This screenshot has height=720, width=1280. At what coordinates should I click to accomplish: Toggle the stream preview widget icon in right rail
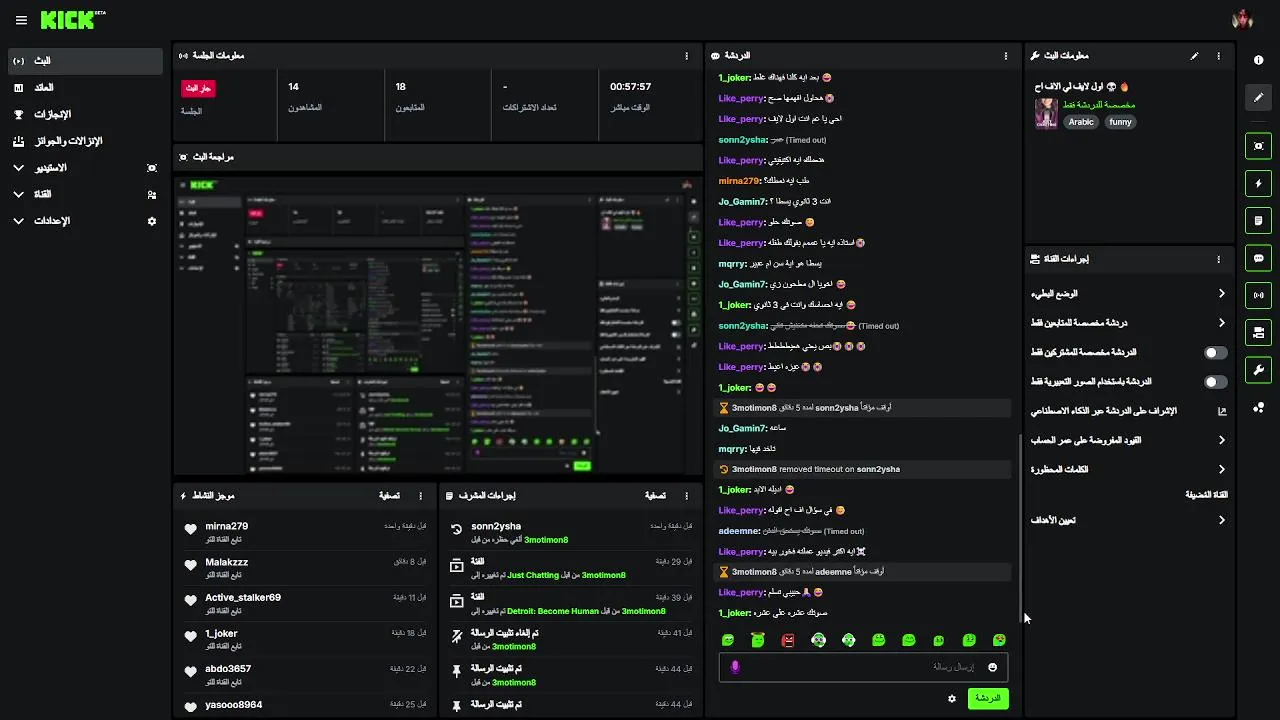(x=1258, y=146)
